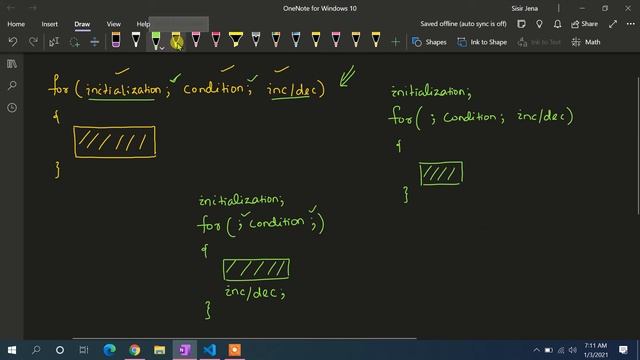The image size is (640, 360).
Task: Open the clock showing 7:11 AM
Action: point(596,350)
